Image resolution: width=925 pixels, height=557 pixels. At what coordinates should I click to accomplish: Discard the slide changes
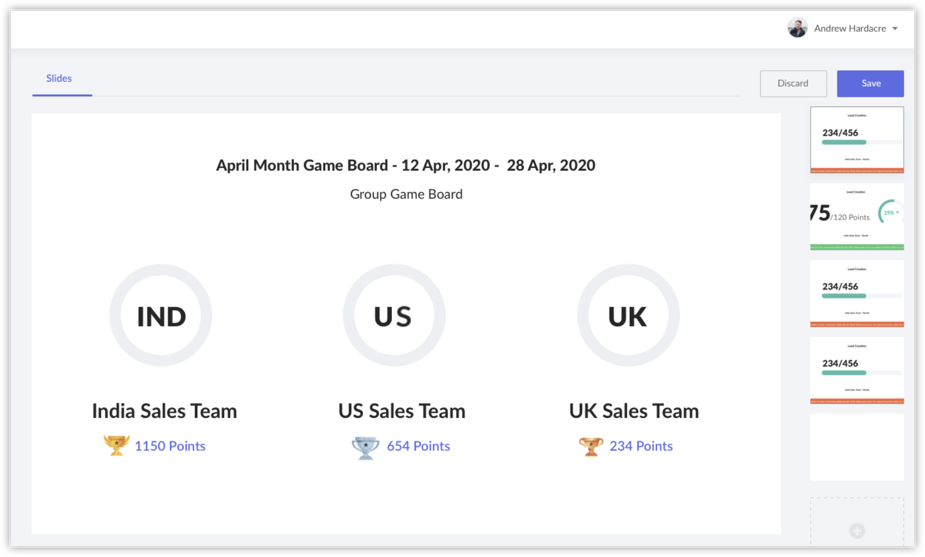(793, 83)
